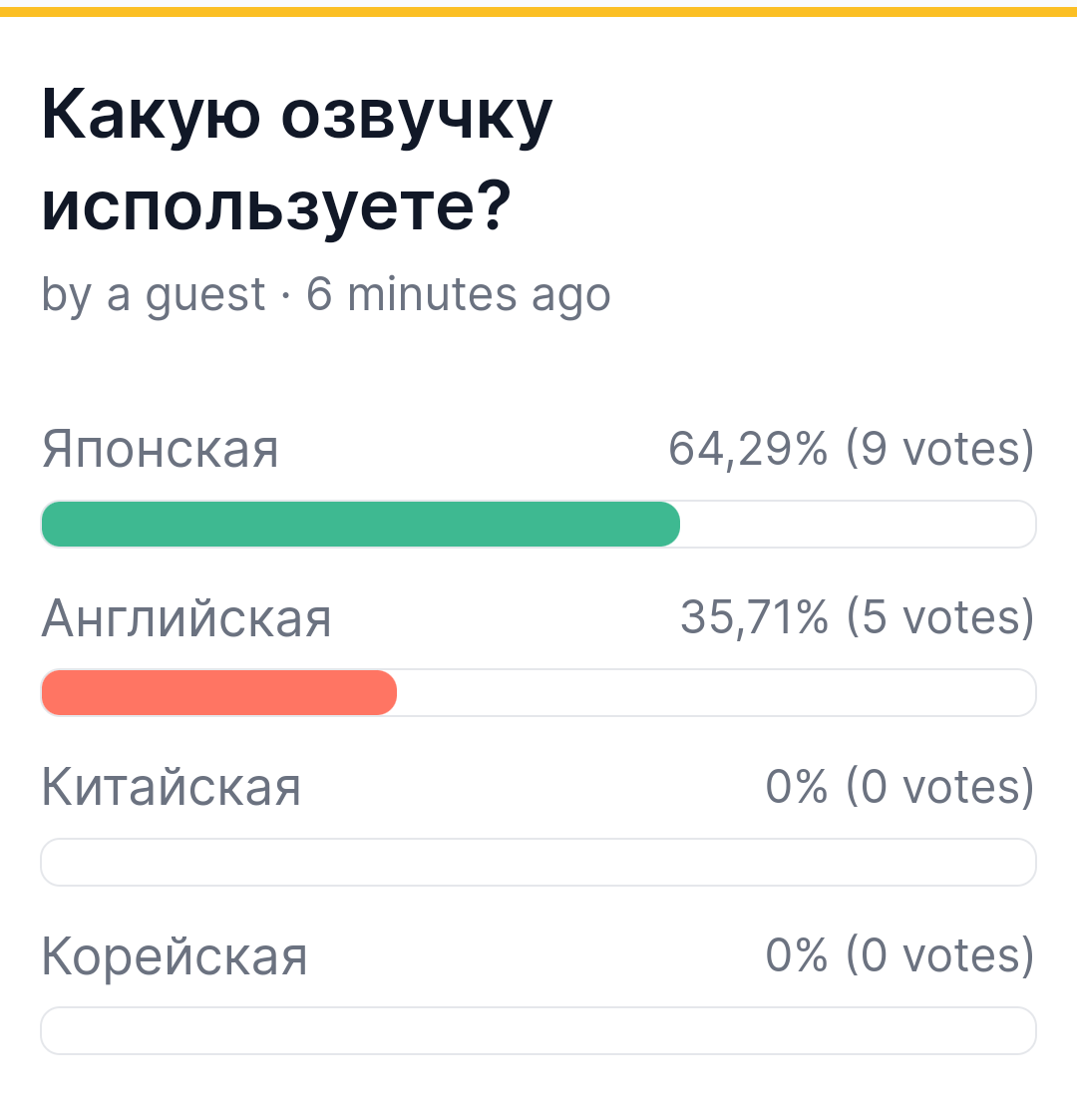The width and height of the screenshot is (1077, 1120).
Task: Click unfilled track of Японская bar
Action: click(858, 525)
